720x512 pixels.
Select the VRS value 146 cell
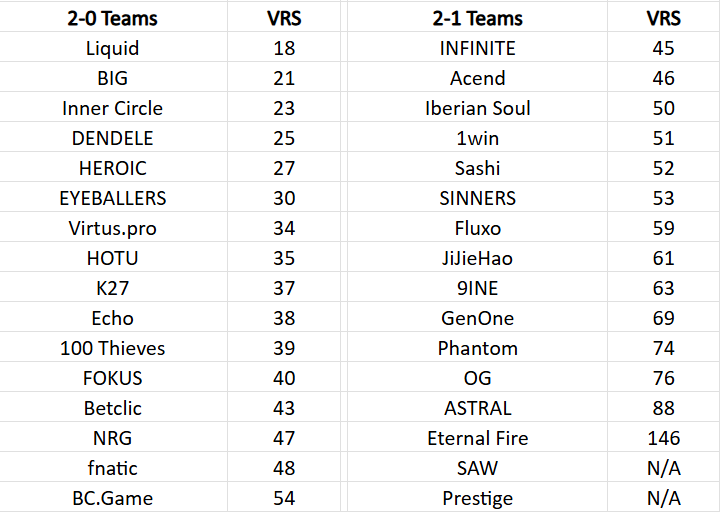coord(664,438)
